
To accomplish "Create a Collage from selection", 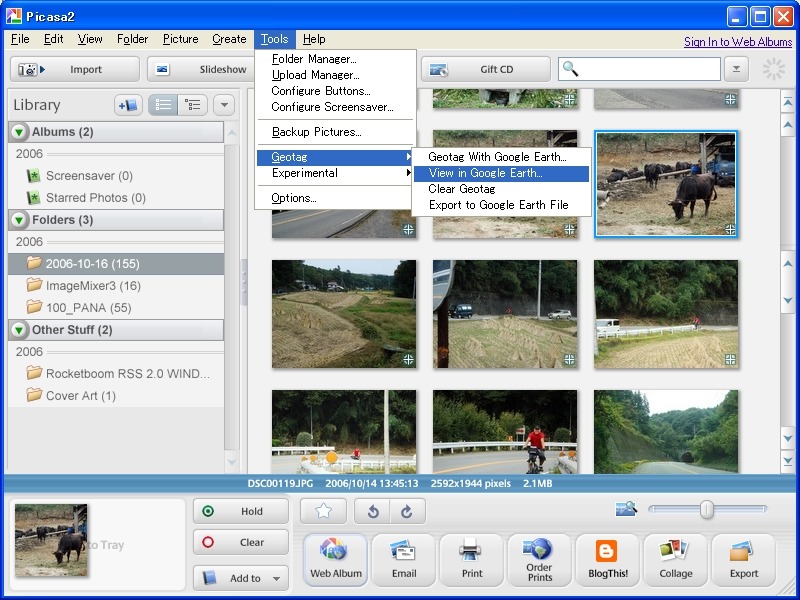I will pos(675,559).
